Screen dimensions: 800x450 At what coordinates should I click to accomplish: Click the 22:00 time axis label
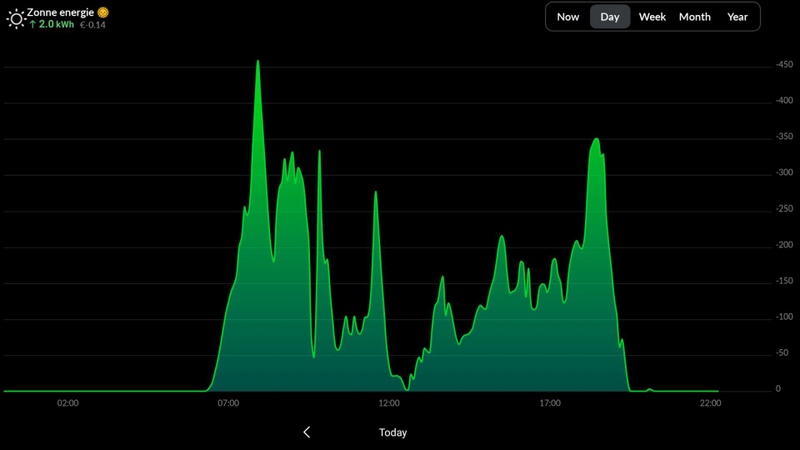pyautogui.click(x=710, y=403)
